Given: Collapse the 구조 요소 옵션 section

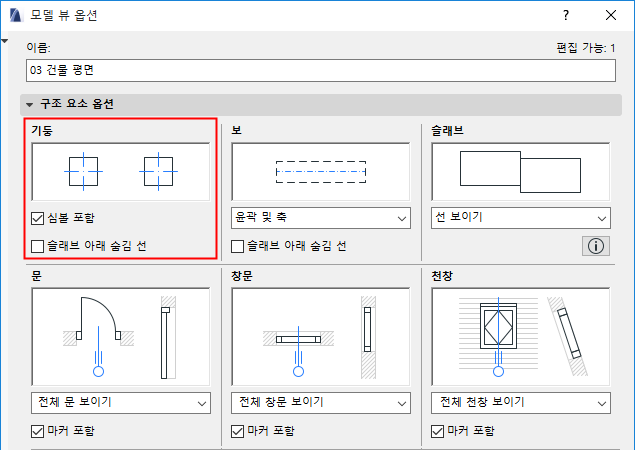Looking at the screenshot, I should coord(30,104).
